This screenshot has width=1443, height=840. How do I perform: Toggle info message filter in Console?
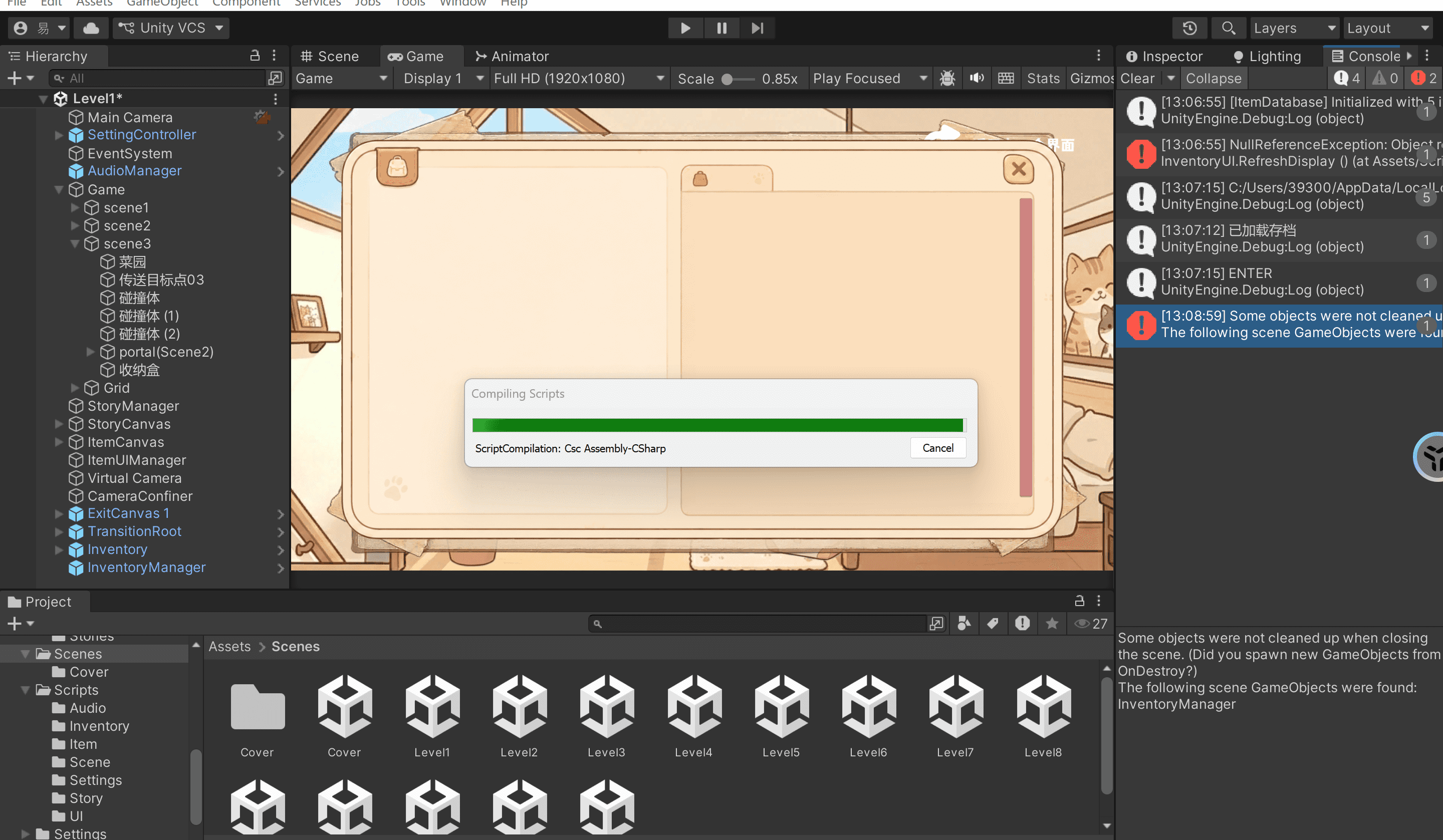coord(1347,78)
